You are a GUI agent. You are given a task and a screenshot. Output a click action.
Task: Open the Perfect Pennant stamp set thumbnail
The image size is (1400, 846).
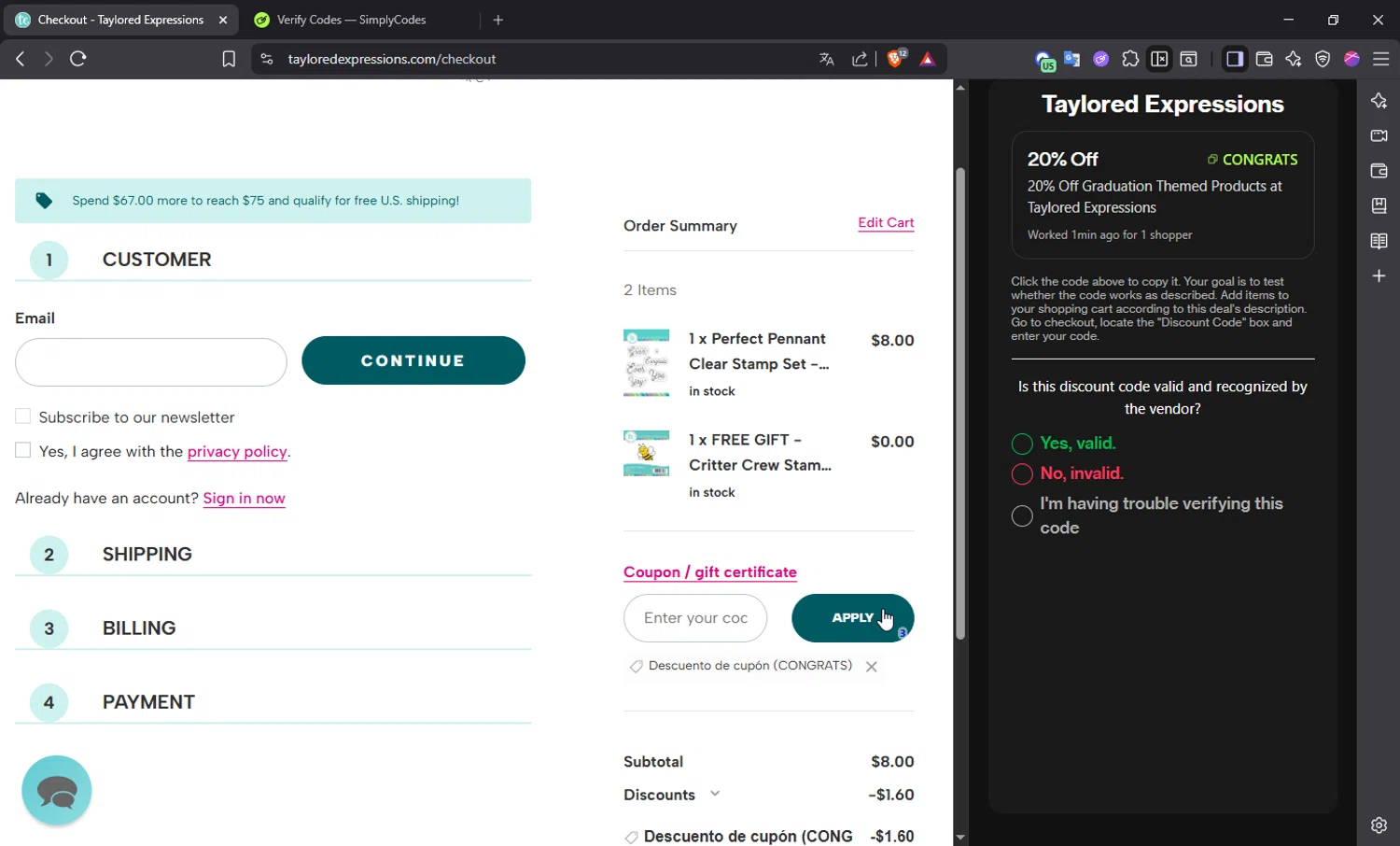click(x=646, y=363)
